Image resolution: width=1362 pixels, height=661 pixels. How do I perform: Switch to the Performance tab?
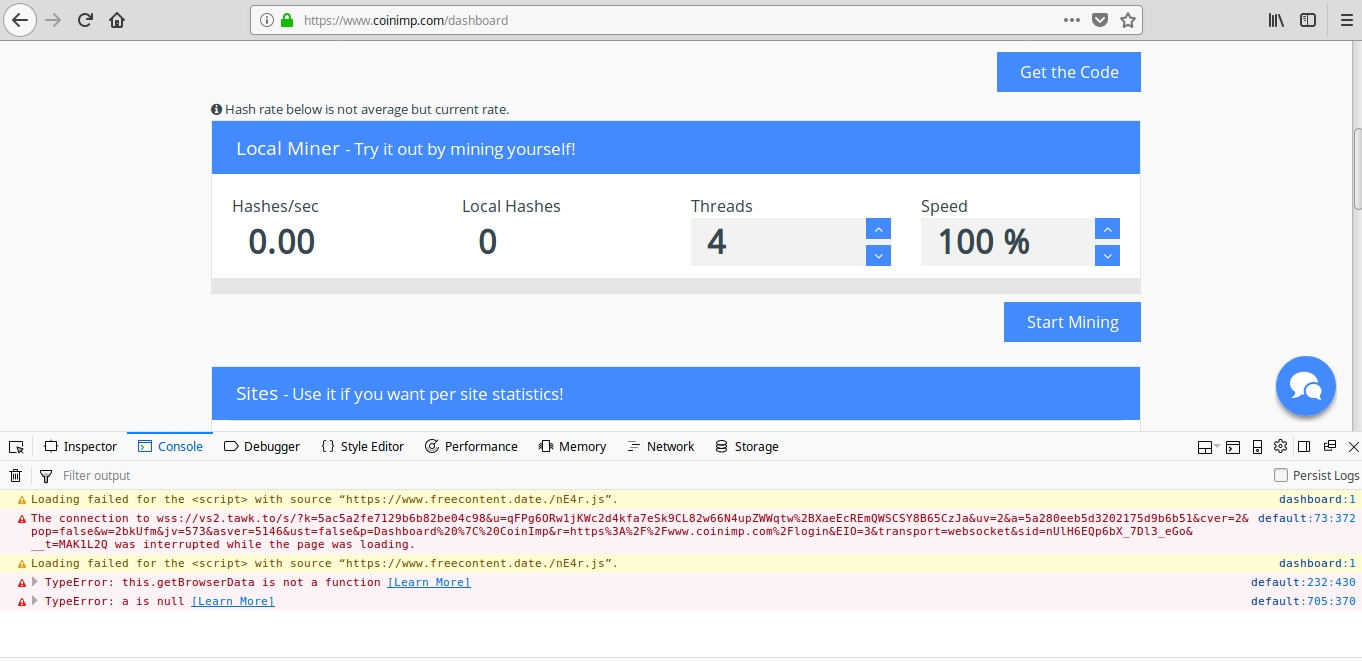coord(471,447)
